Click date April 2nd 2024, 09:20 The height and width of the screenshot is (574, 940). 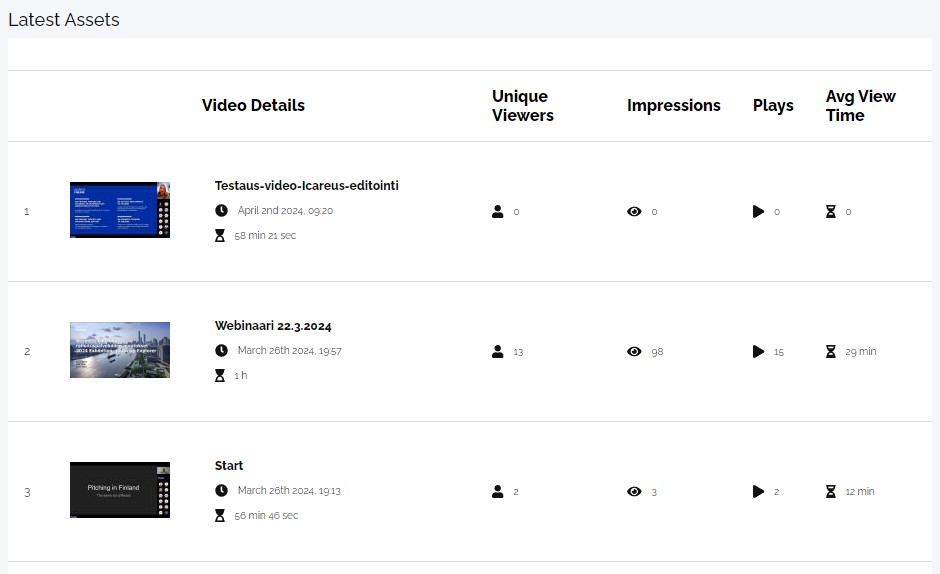[x=285, y=211]
